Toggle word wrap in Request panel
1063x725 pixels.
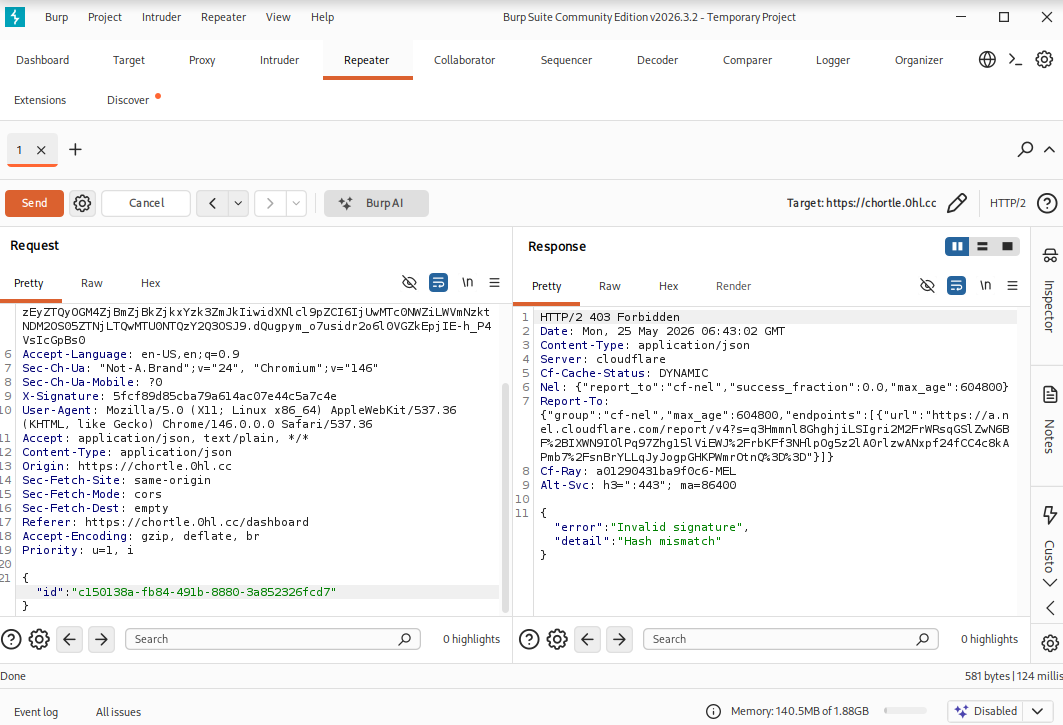(439, 282)
